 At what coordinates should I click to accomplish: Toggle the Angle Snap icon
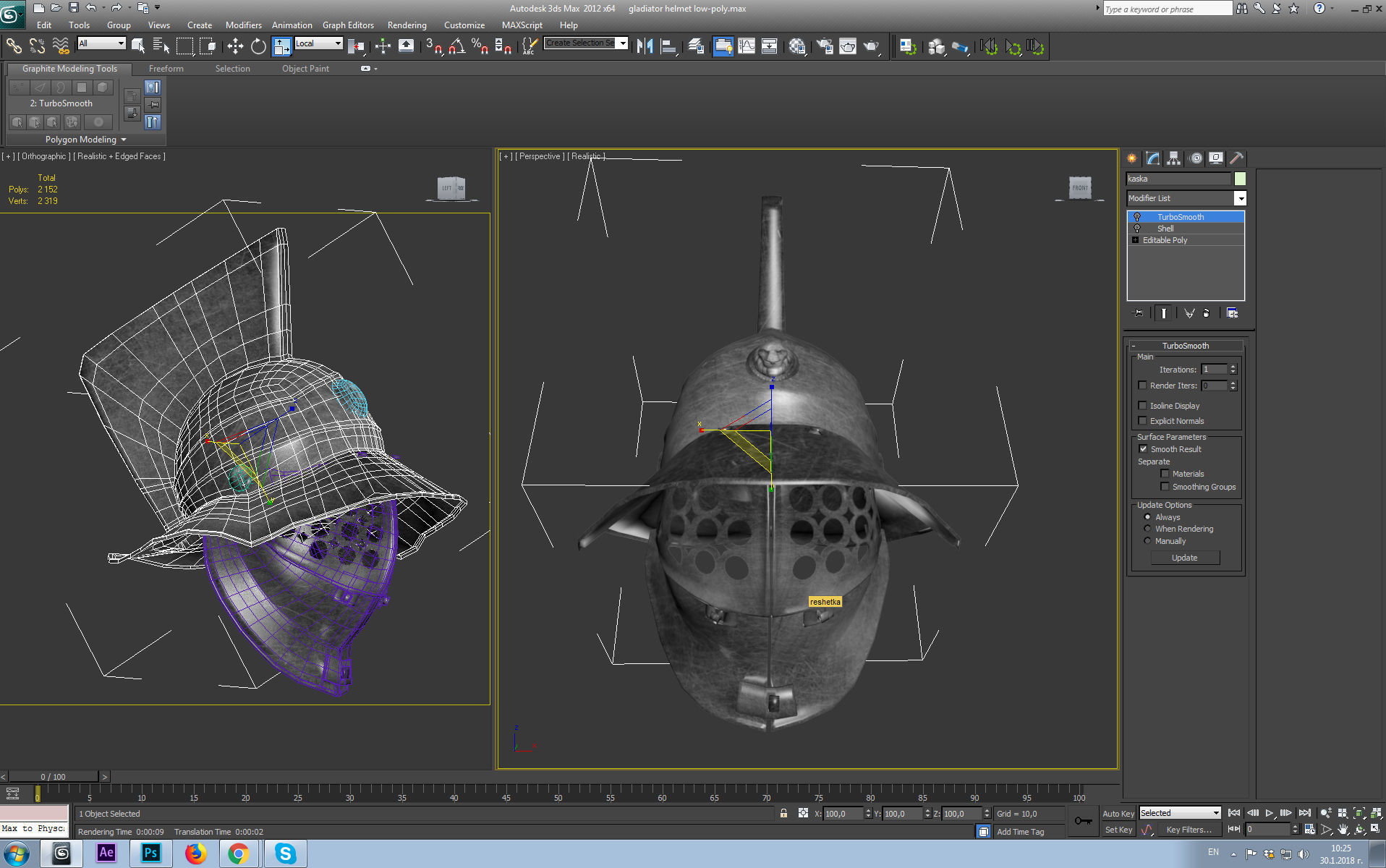point(456,46)
